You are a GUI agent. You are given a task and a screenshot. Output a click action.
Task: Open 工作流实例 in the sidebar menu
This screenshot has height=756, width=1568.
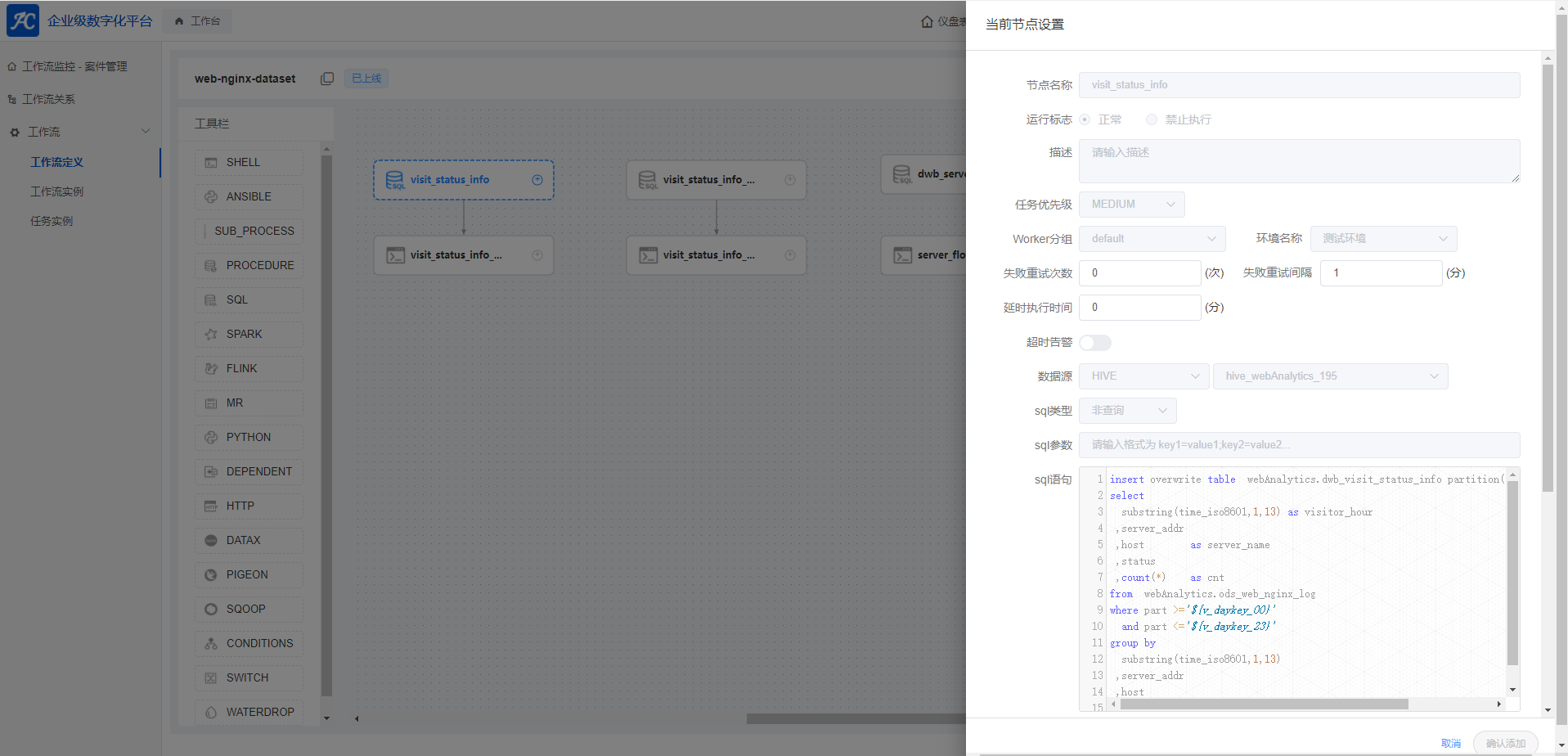click(57, 191)
